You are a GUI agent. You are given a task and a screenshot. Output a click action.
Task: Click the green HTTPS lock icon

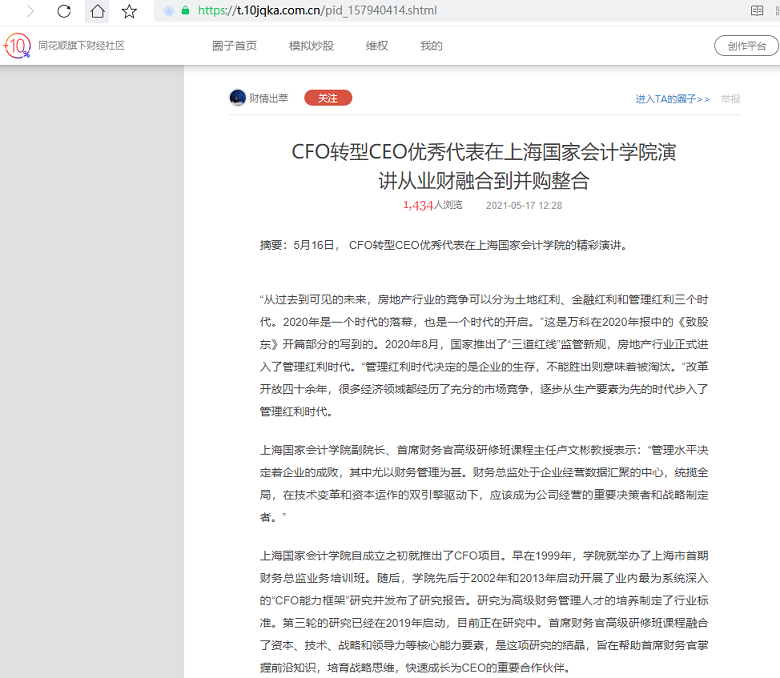tap(185, 11)
